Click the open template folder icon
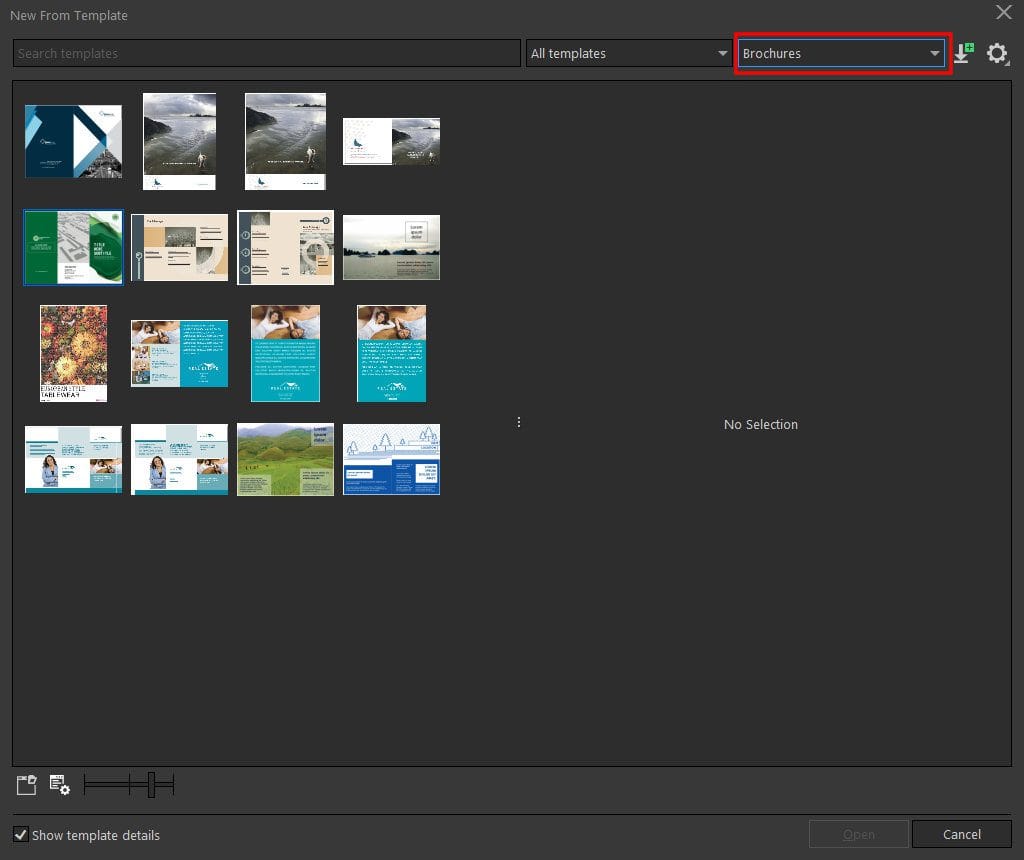1024x860 pixels. [26, 784]
